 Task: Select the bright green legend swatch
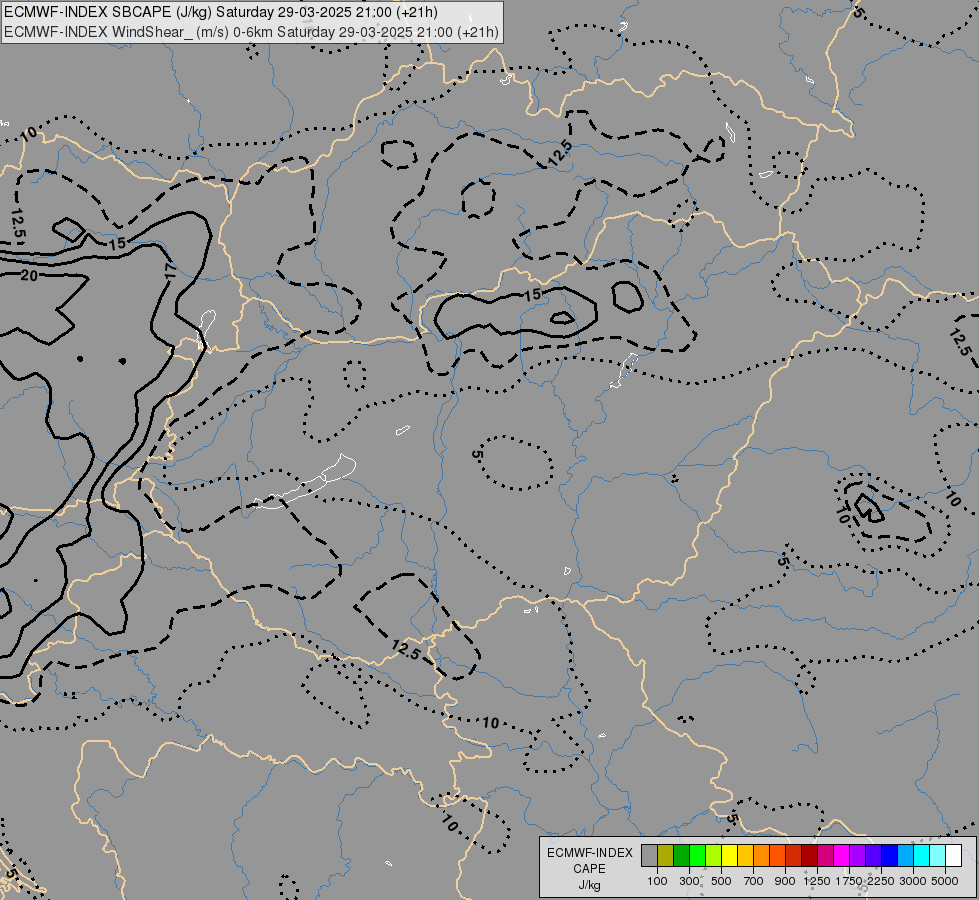point(697,856)
